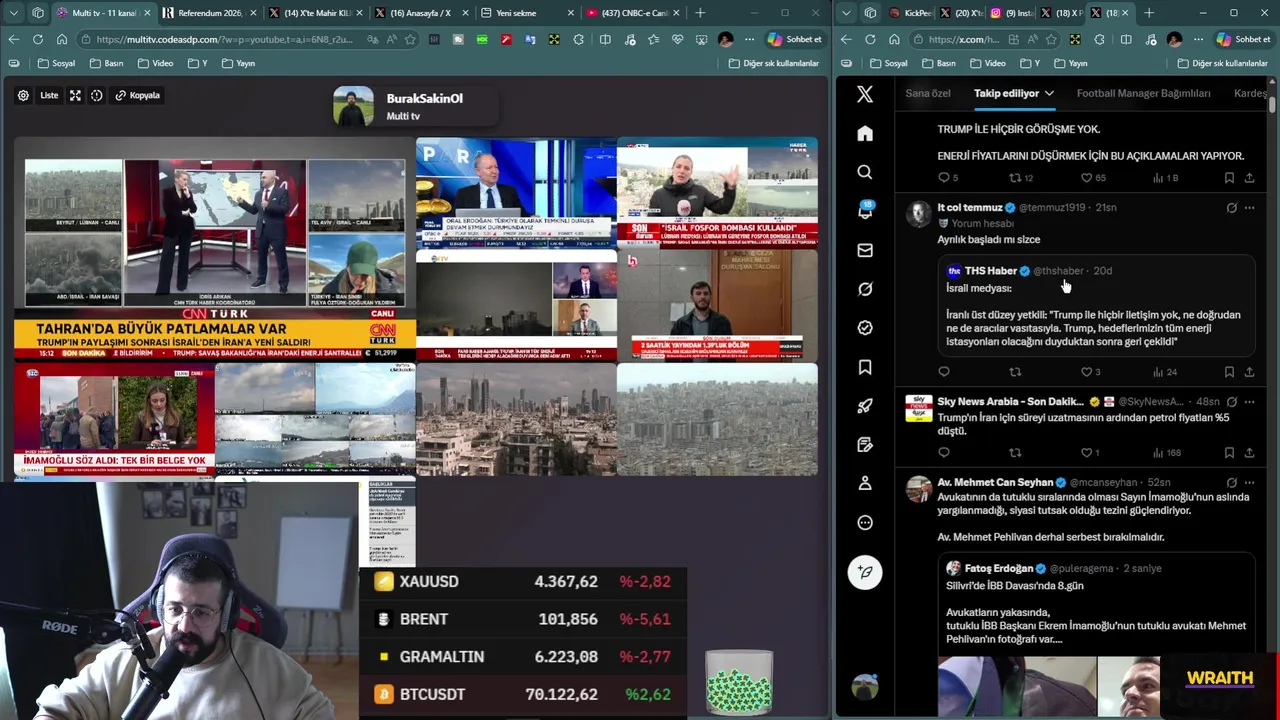Open Grok icon on It col temmuz tweet

coord(1232,208)
